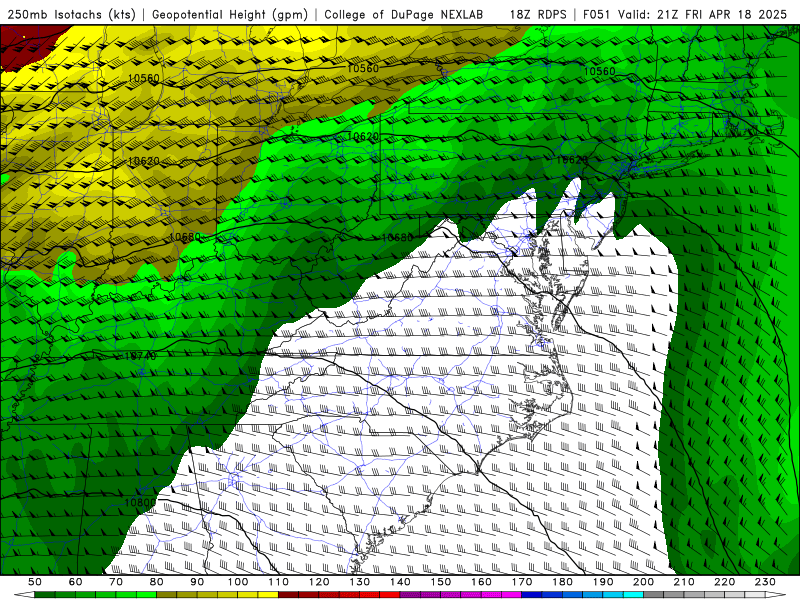Click the 200 value on the color scale
Image resolution: width=800 pixels, height=600 pixels.
point(644,582)
